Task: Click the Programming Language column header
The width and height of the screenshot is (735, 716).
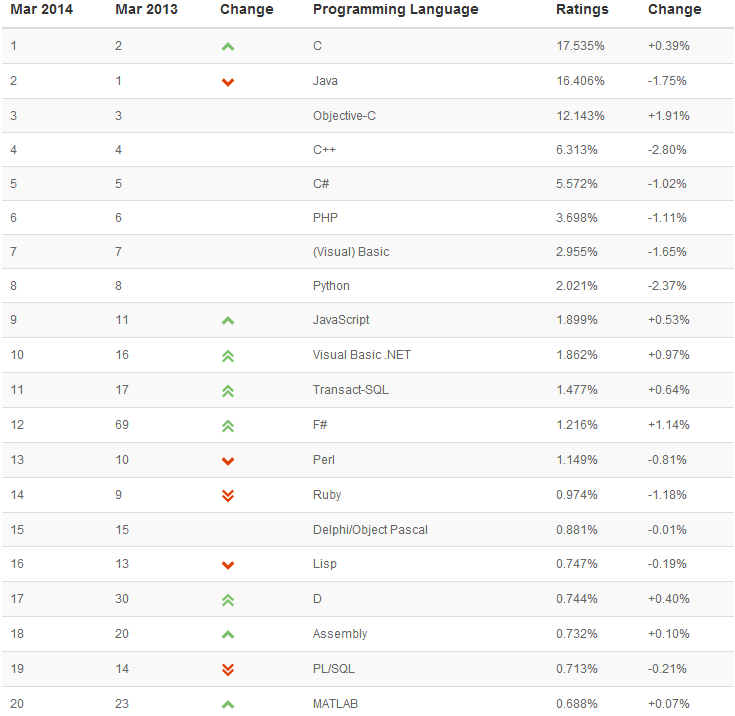Action: tap(396, 10)
